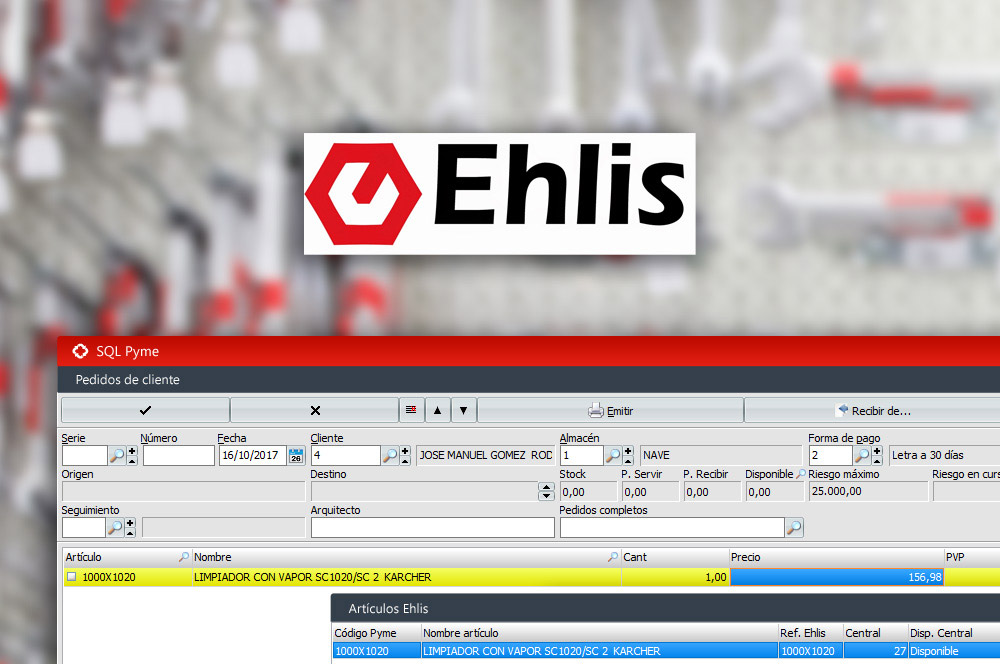Image resolution: width=1000 pixels, height=664 pixels.
Task: Click the plus stepper beside Seguimiento
Action: (132, 523)
